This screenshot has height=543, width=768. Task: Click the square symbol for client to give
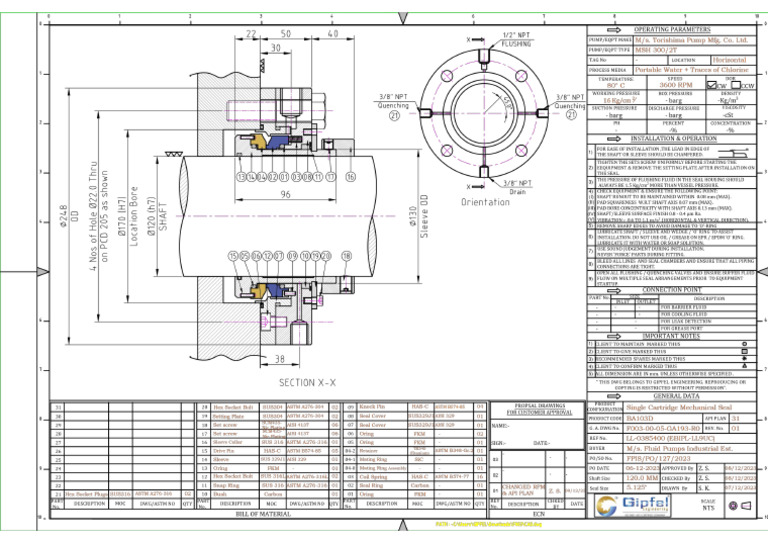pos(744,352)
